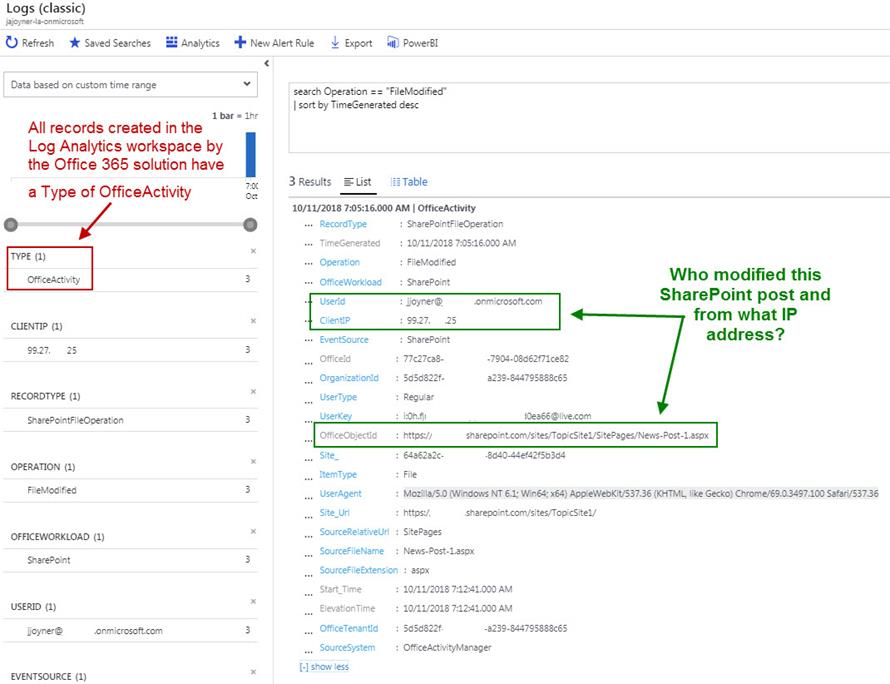Screen dimensions: 890x684
Task: Open PowerBI from toolbar
Action: pyautogui.click(x=392, y=43)
